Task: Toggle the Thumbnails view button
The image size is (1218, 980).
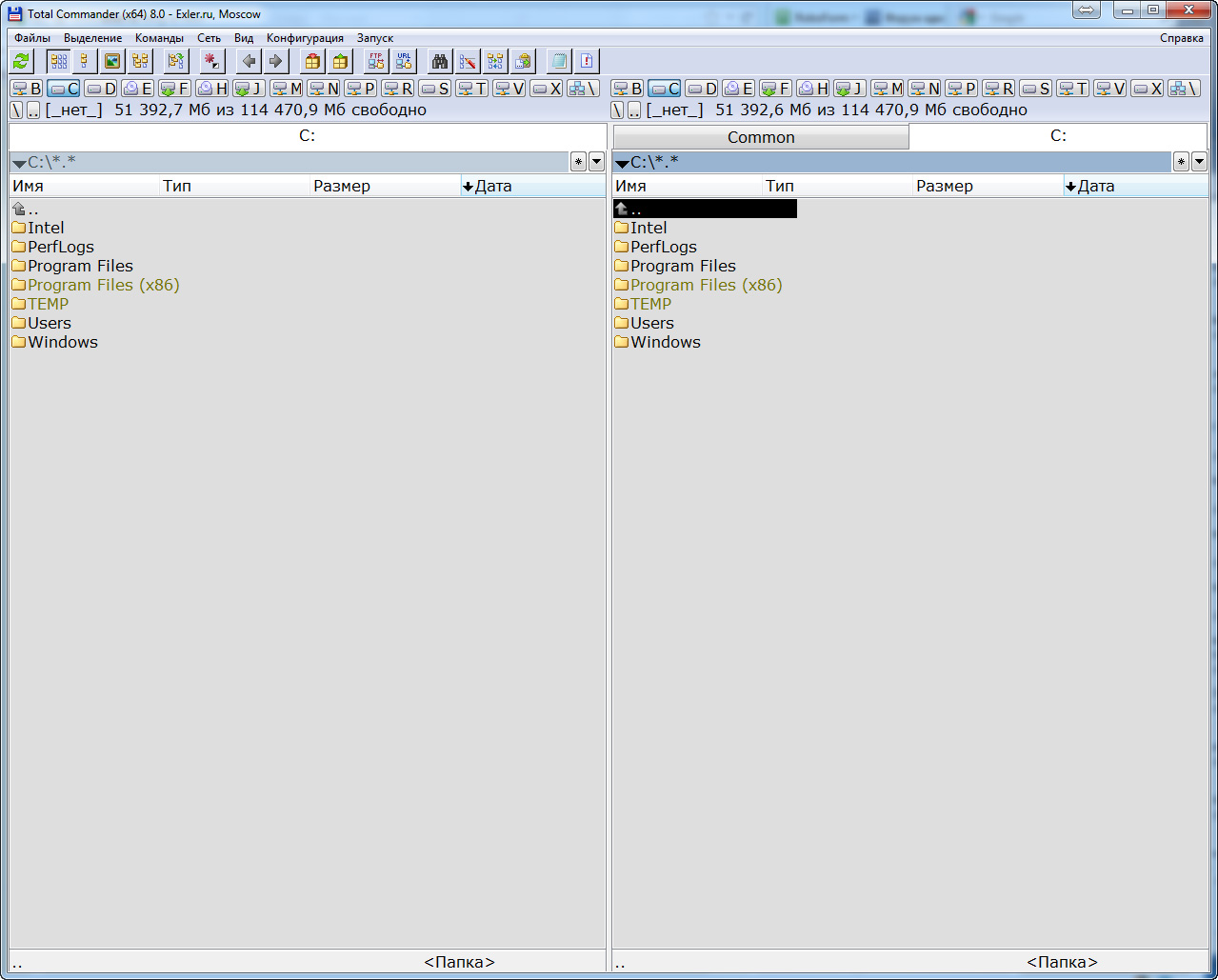Action: pyautogui.click(x=112, y=62)
